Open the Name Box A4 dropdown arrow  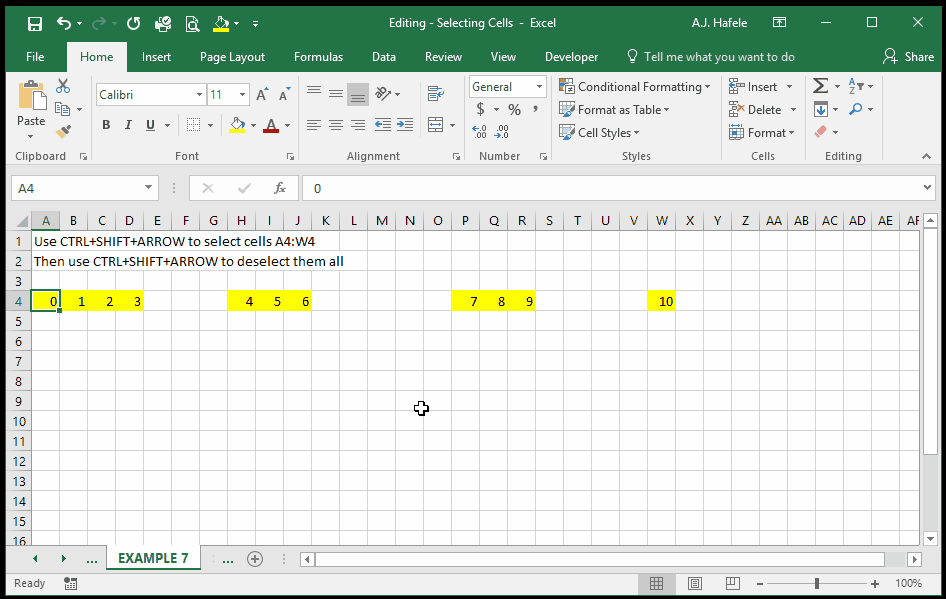click(148, 188)
